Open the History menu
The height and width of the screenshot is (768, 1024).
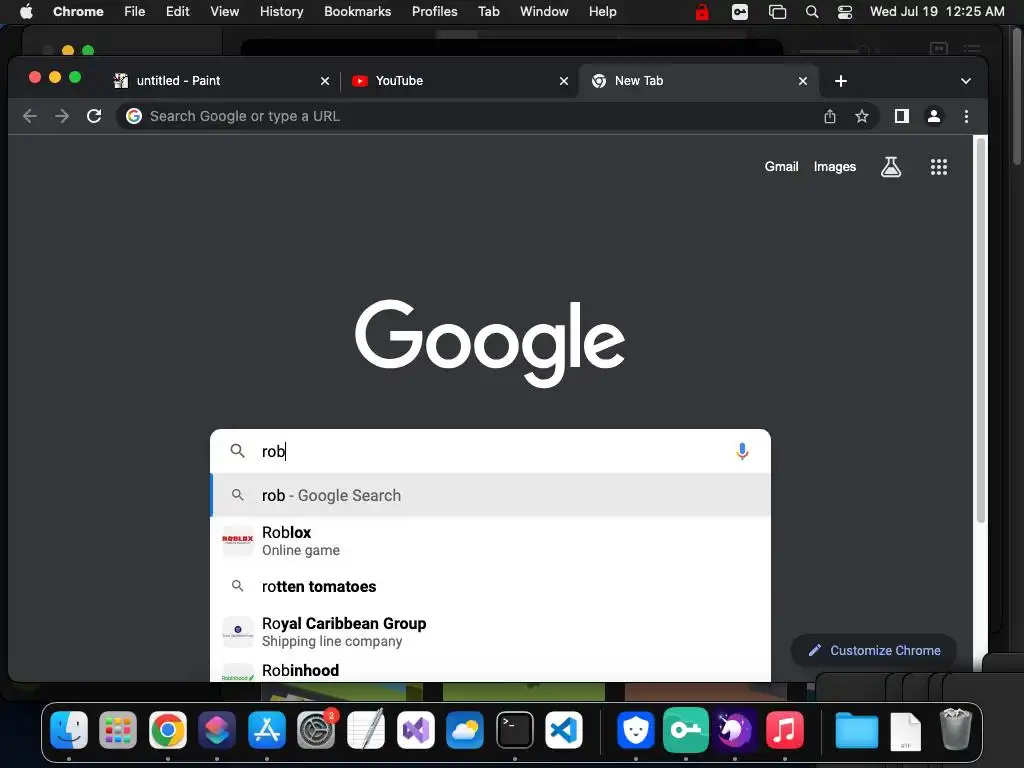click(281, 12)
